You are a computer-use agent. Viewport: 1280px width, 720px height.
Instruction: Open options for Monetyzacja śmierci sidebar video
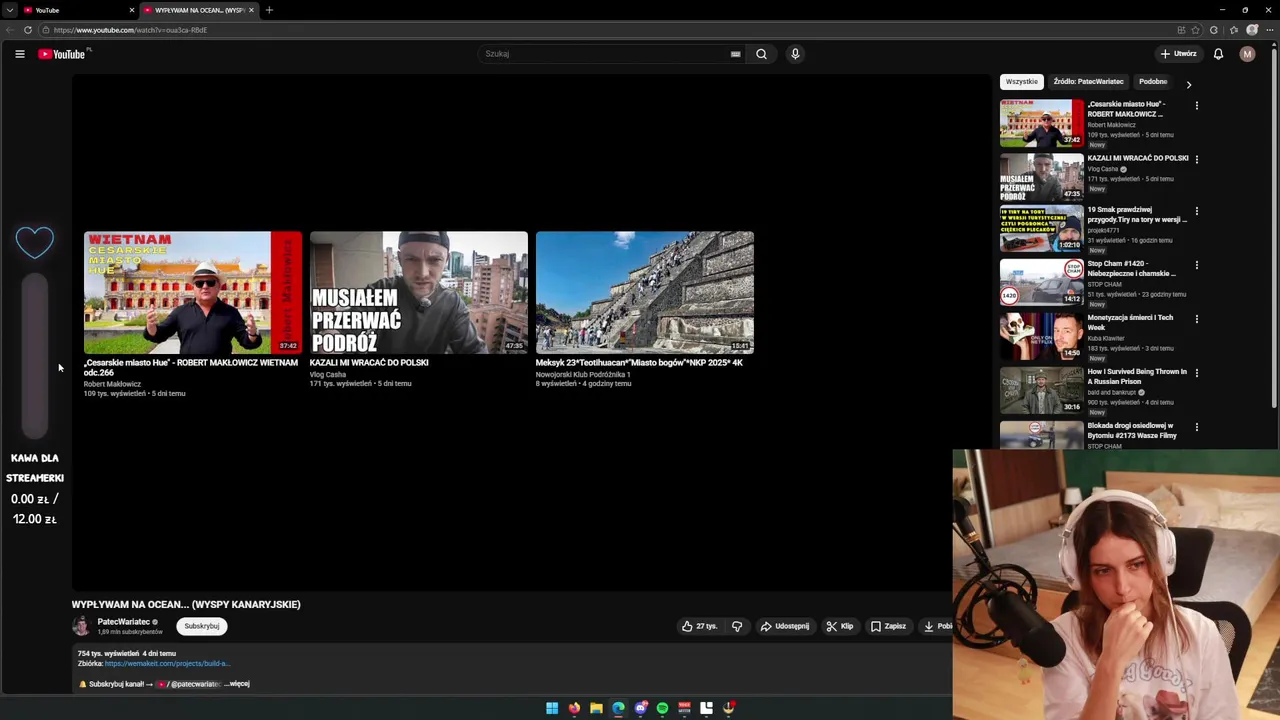pos(1196,319)
